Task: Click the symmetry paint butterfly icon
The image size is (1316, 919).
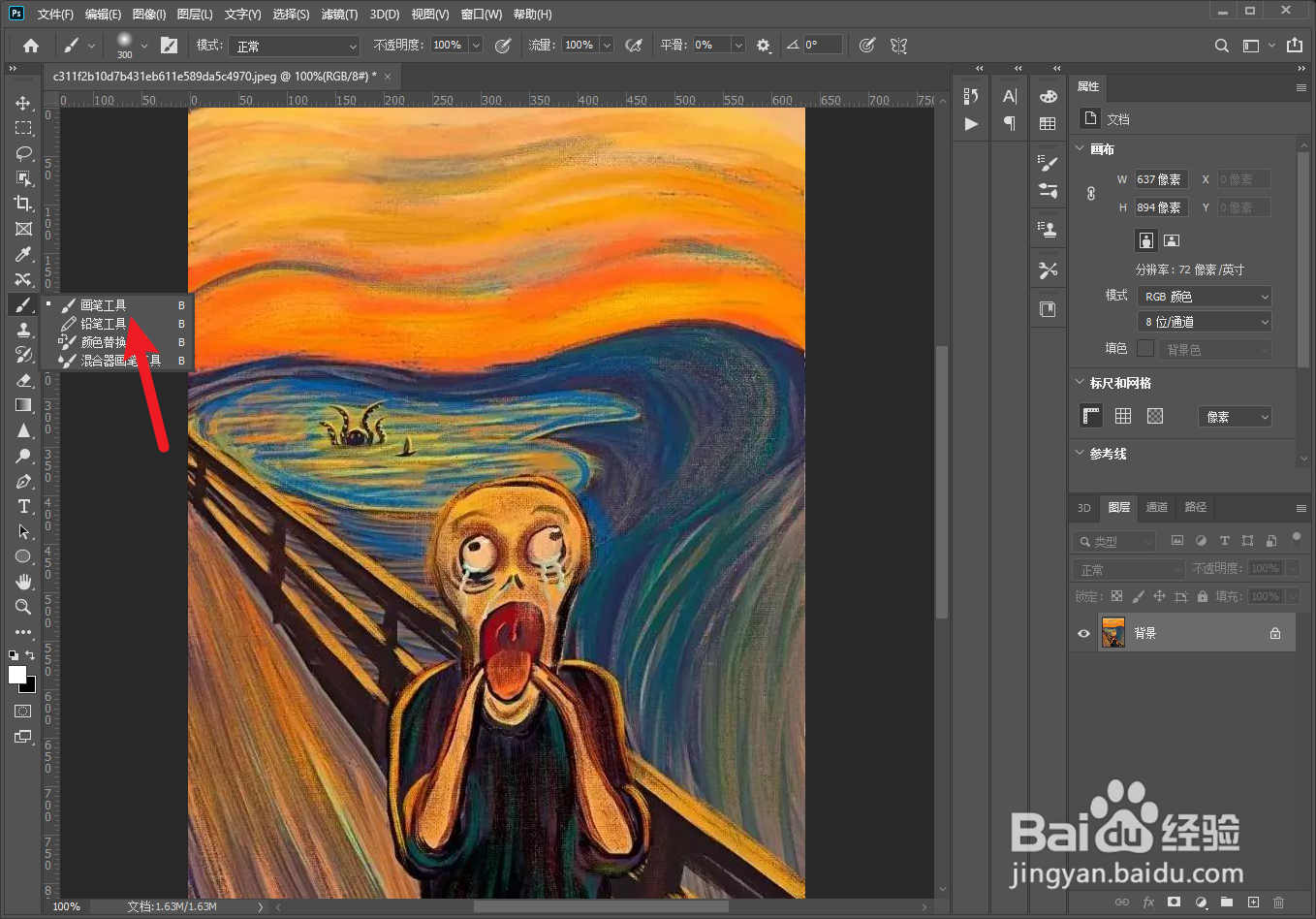Action: (898, 46)
